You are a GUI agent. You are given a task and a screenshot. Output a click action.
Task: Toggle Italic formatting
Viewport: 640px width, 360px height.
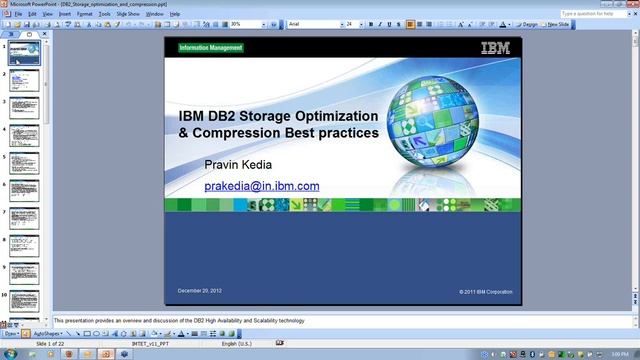point(380,24)
